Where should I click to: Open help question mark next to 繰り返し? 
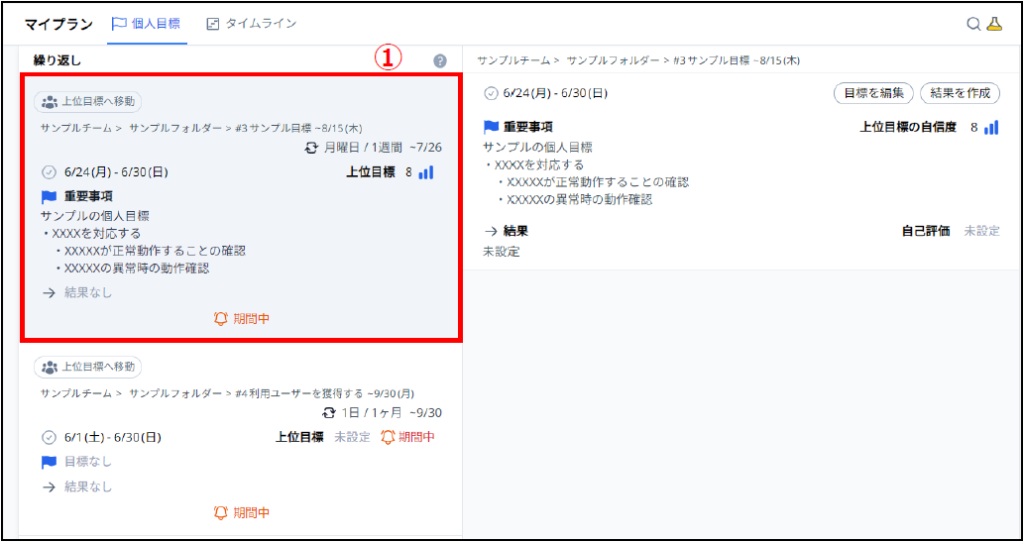click(x=440, y=61)
